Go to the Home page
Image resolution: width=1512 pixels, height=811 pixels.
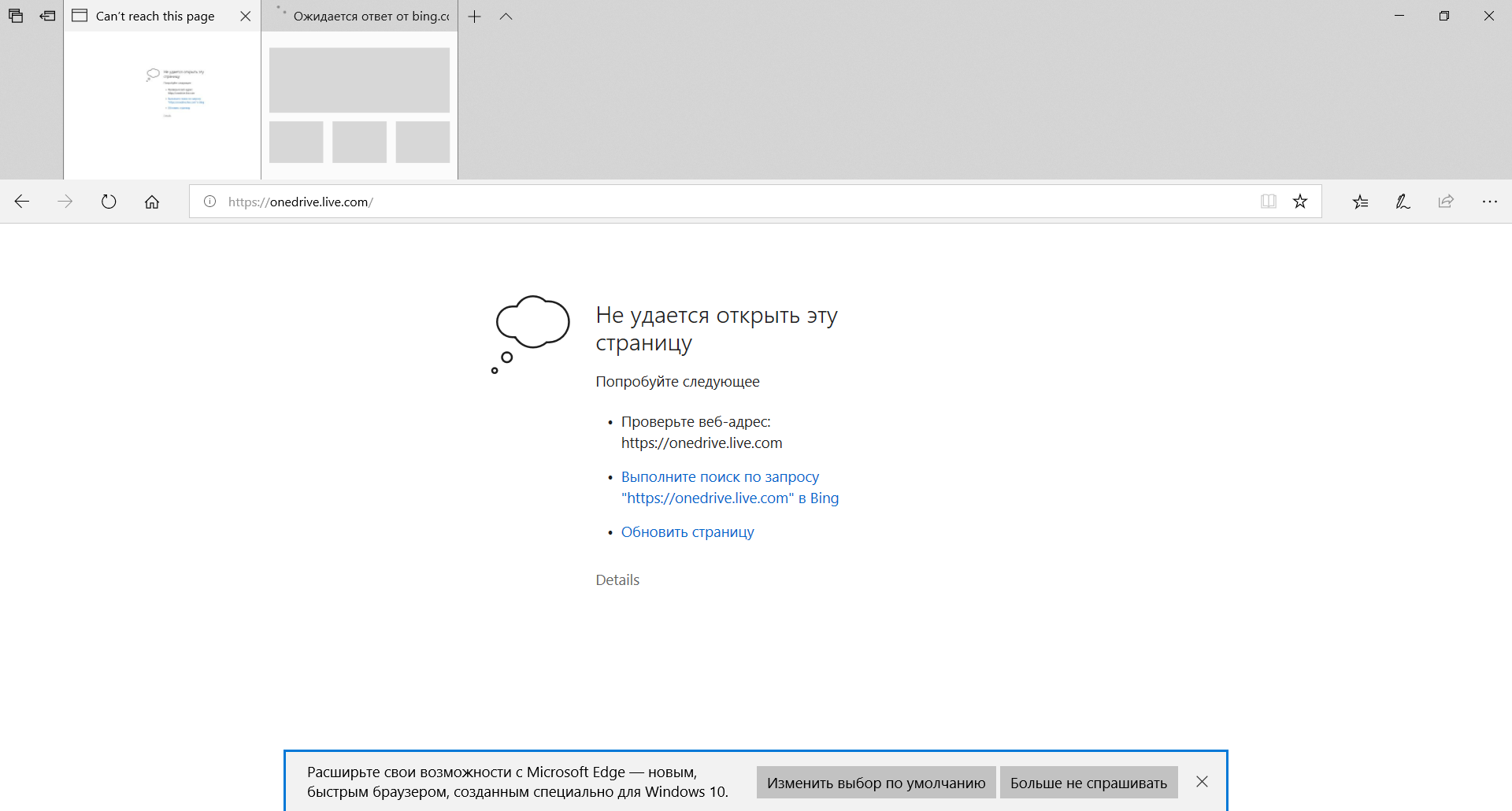(x=152, y=202)
